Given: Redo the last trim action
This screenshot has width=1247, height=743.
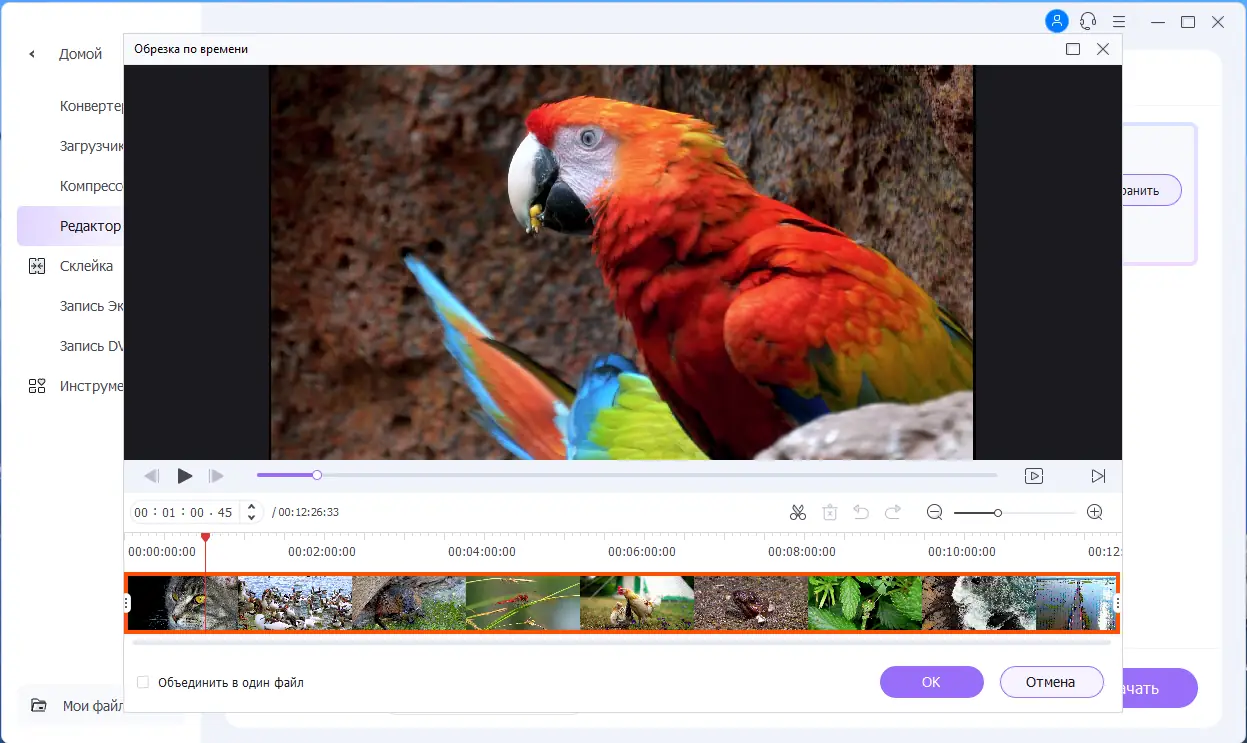Looking at the screenshot, I should coord(893,512).
